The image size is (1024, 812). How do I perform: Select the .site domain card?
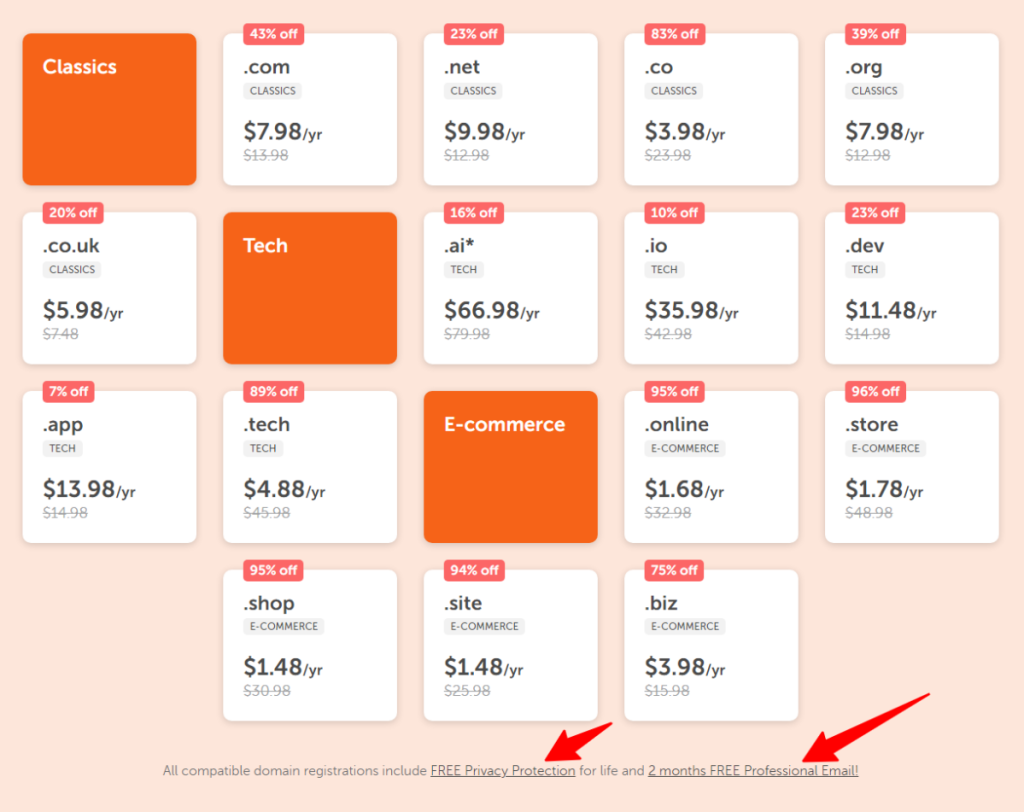click(510, 646)
